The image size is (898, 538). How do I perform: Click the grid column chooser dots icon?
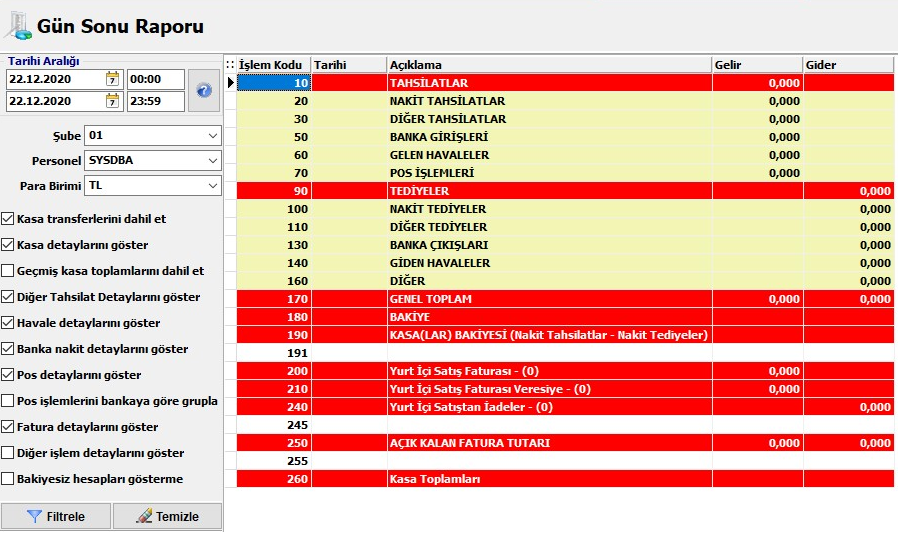pos(230,65)
